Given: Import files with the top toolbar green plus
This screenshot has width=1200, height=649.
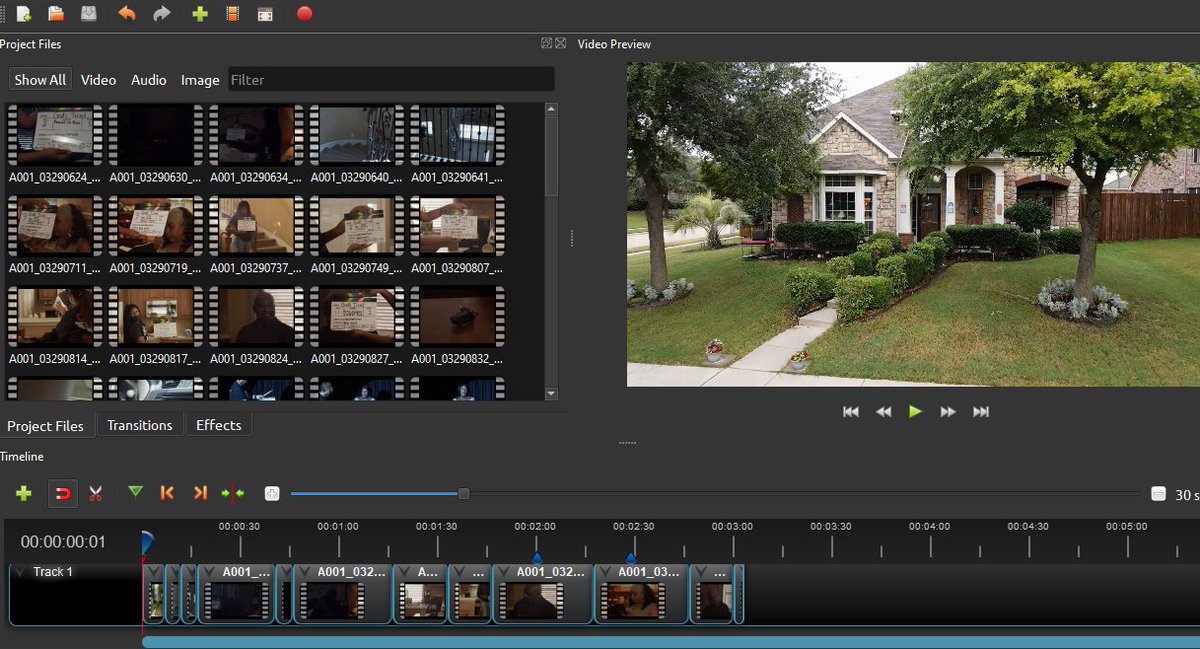Looking at the screenshot, I should pyautogui.click(x=200, y=14).
